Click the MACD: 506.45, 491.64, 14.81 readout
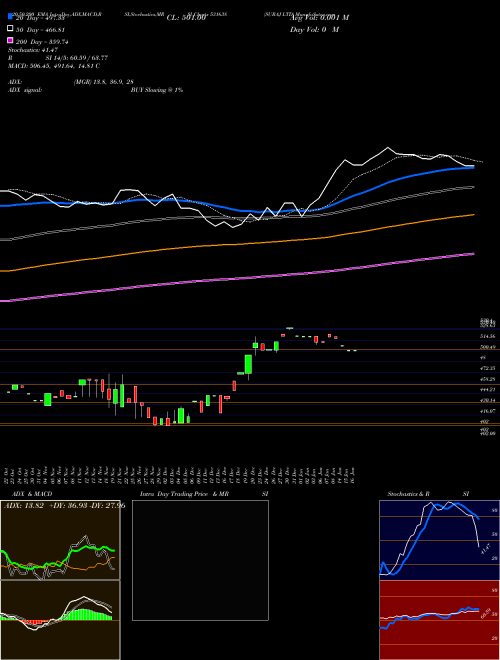Image resolution: width=500 pixels, height=660 pixels. [x=54, y=66]
